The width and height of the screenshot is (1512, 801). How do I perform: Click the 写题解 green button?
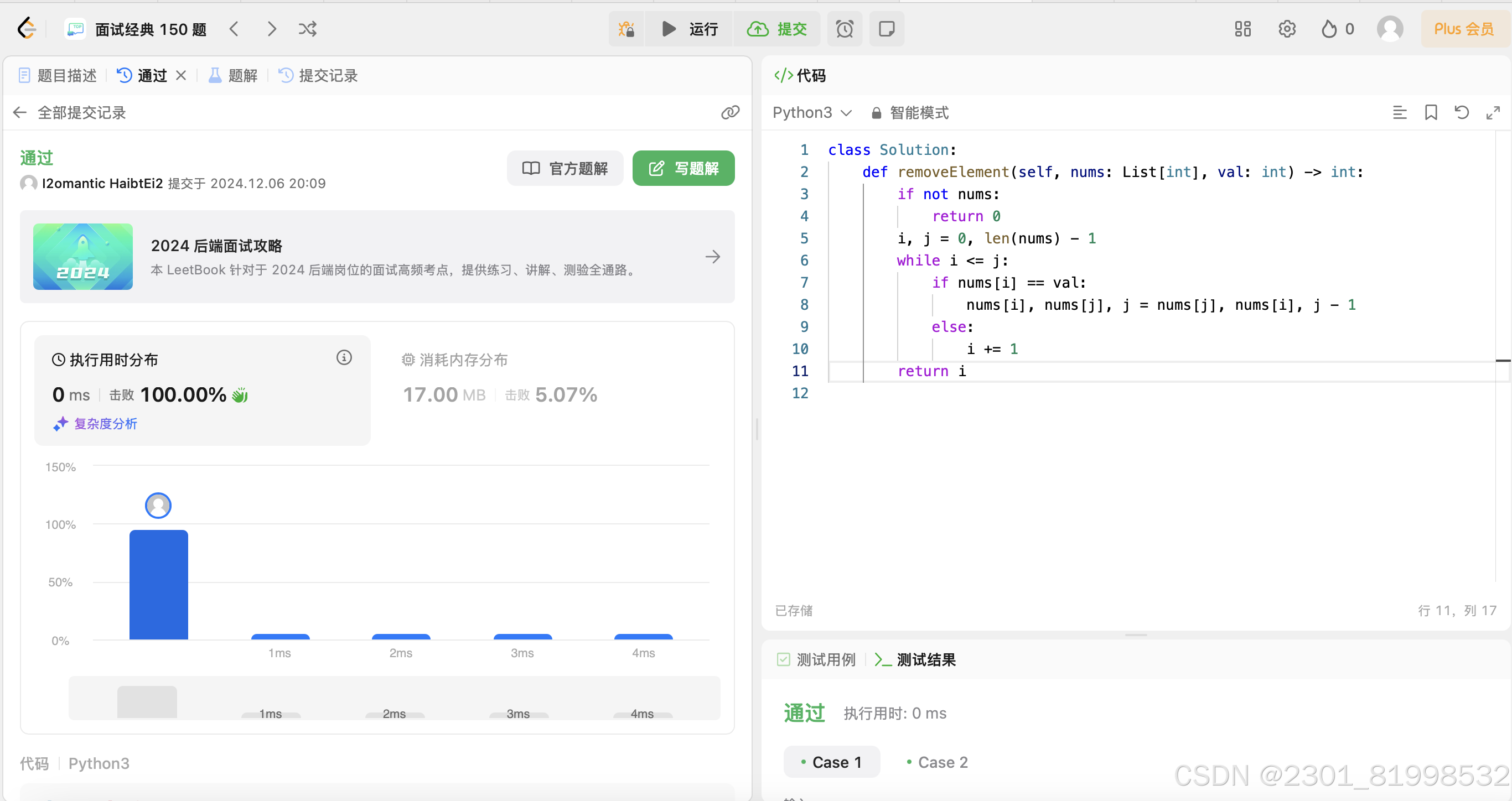683,168
